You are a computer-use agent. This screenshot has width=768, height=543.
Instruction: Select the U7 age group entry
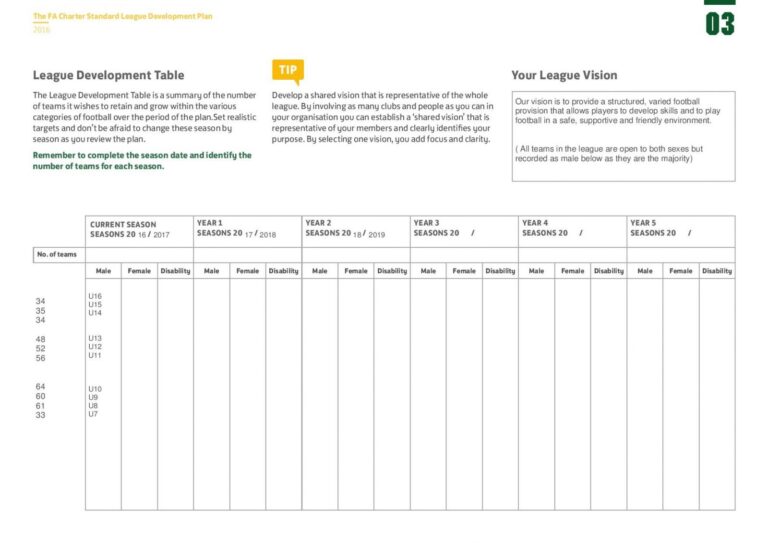[93, 414]
